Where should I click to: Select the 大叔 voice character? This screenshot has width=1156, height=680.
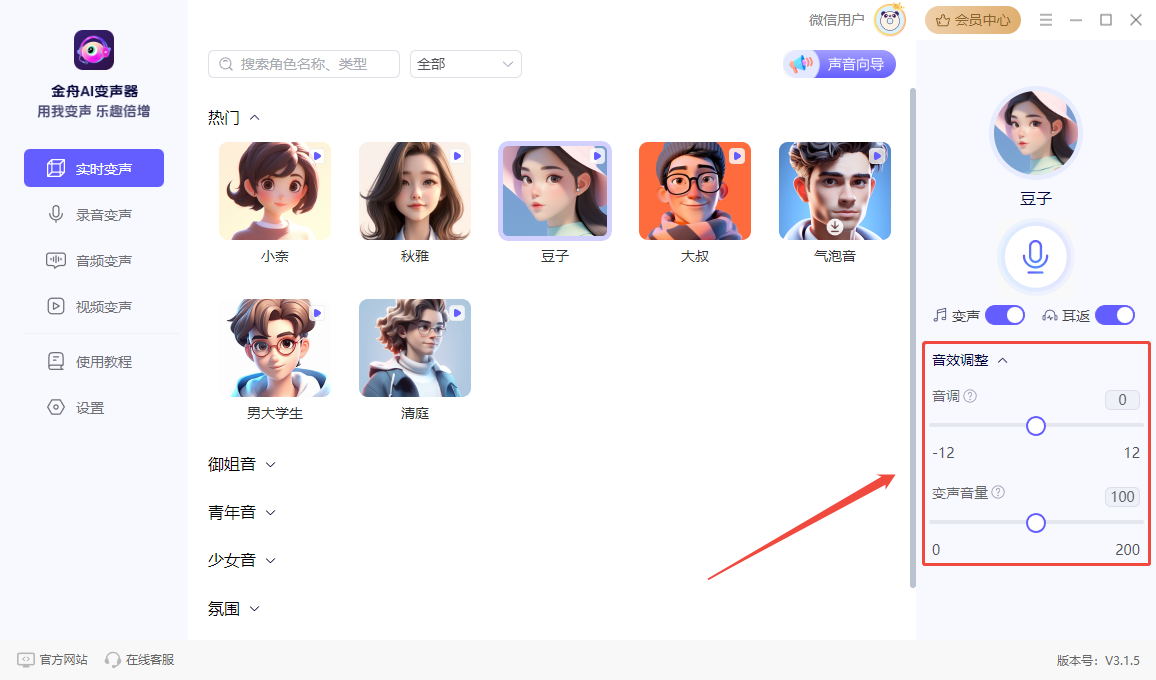[694, 191]
